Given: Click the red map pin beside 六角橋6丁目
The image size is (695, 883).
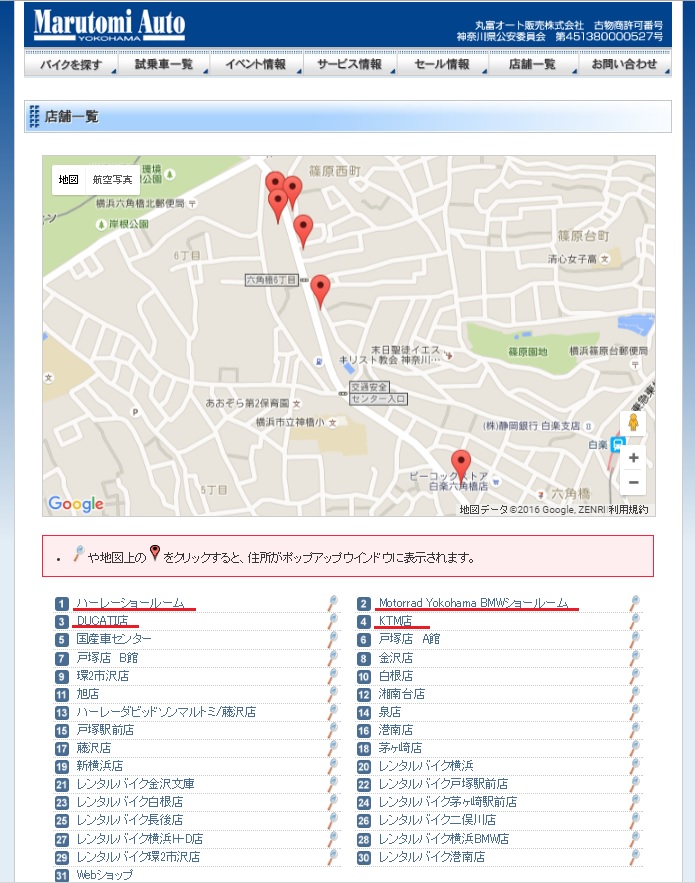Looking at the screenshot, I should (320, 291).
